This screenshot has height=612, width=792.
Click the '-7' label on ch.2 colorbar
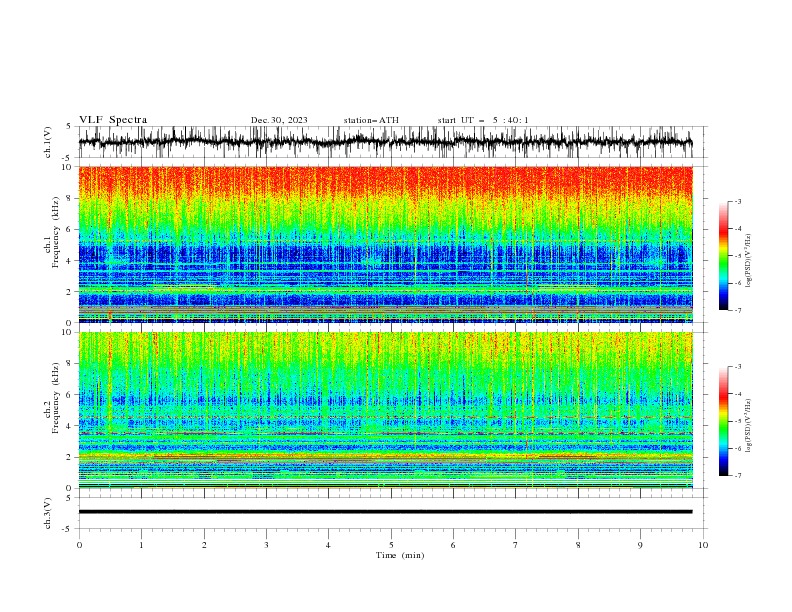pos(737,475)
